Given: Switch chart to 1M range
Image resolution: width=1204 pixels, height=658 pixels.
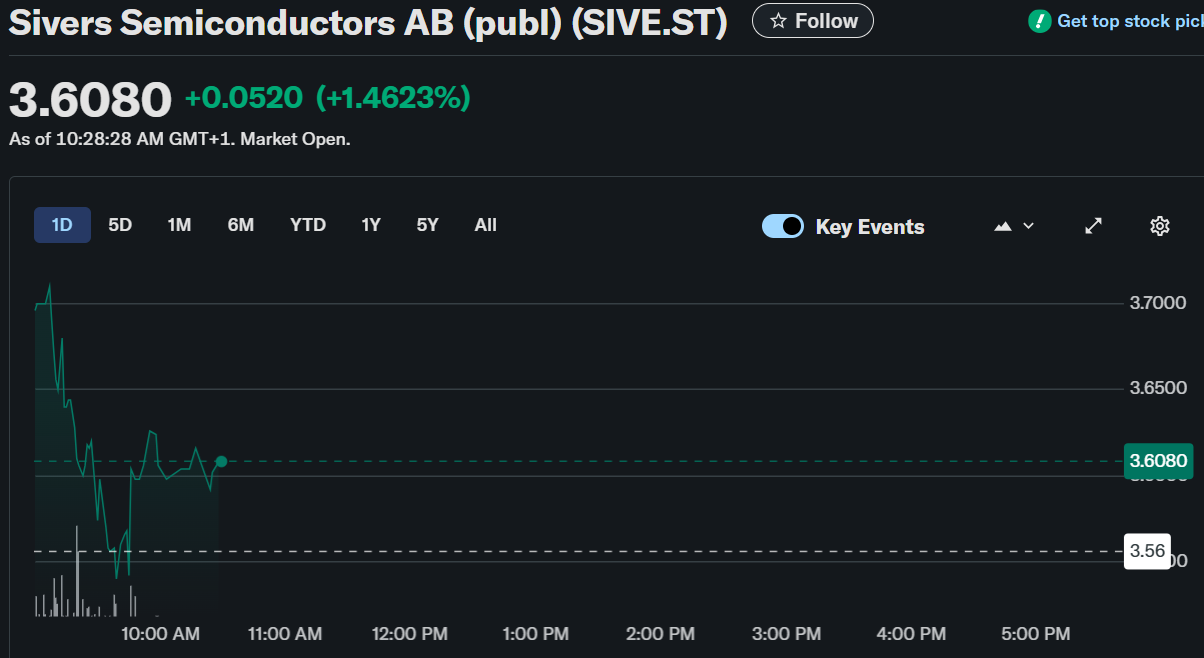Looking at the screenshot, I should click(179, 225).
